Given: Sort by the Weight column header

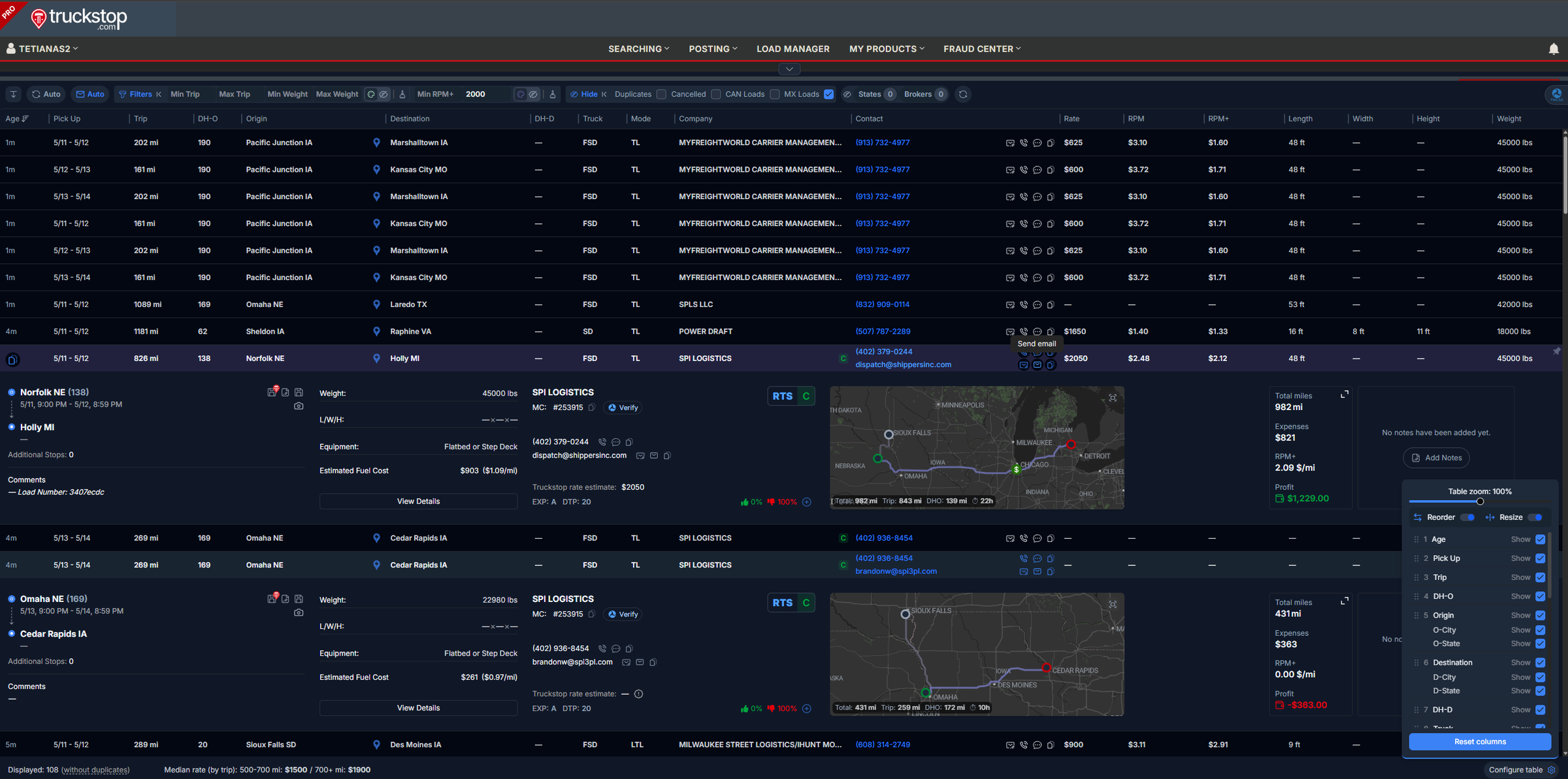Looking at the screenshot, I should [1509, 119].
